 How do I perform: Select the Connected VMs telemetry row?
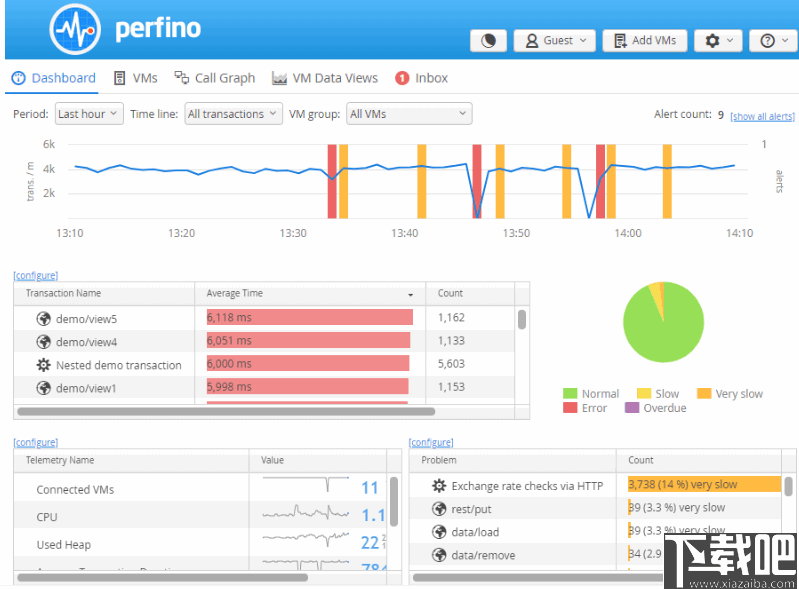point(200,489)
